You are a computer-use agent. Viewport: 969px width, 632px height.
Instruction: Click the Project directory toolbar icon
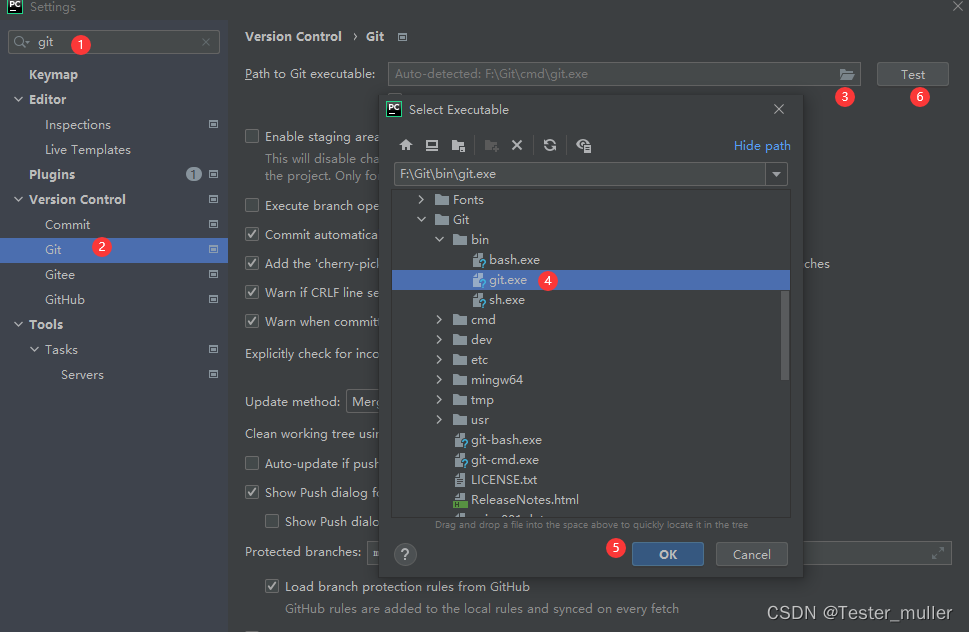pos(458,145)
